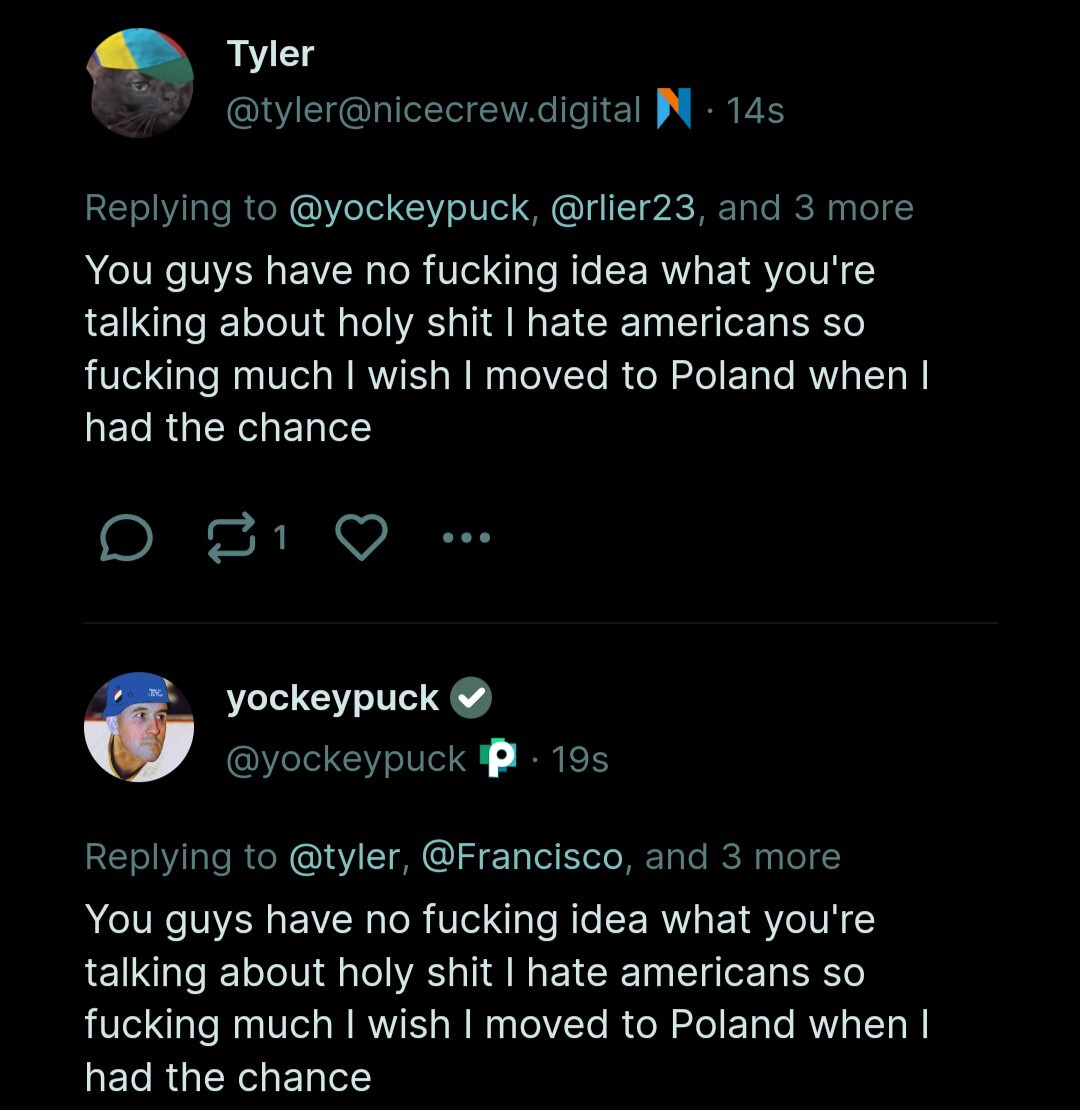Open the yockeypuck display name link
Screen dimensions: 1080x1110
333,699
